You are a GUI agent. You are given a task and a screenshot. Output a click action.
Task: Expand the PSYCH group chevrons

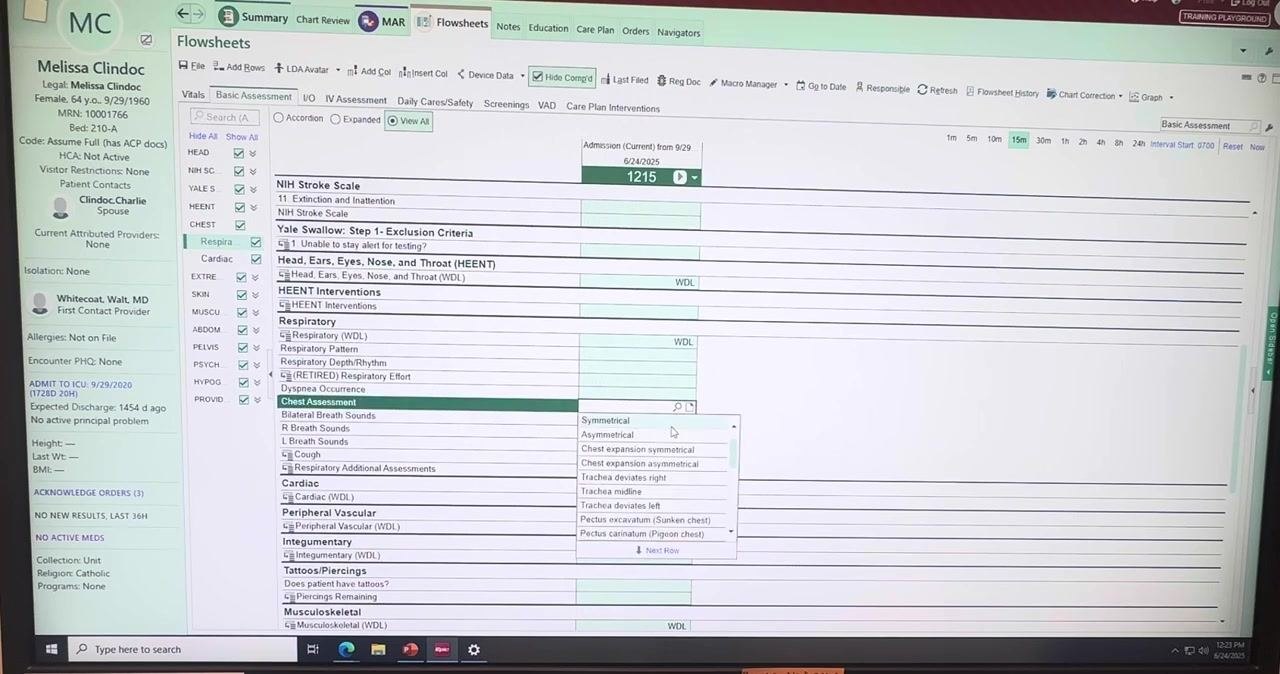click(255, 365)
